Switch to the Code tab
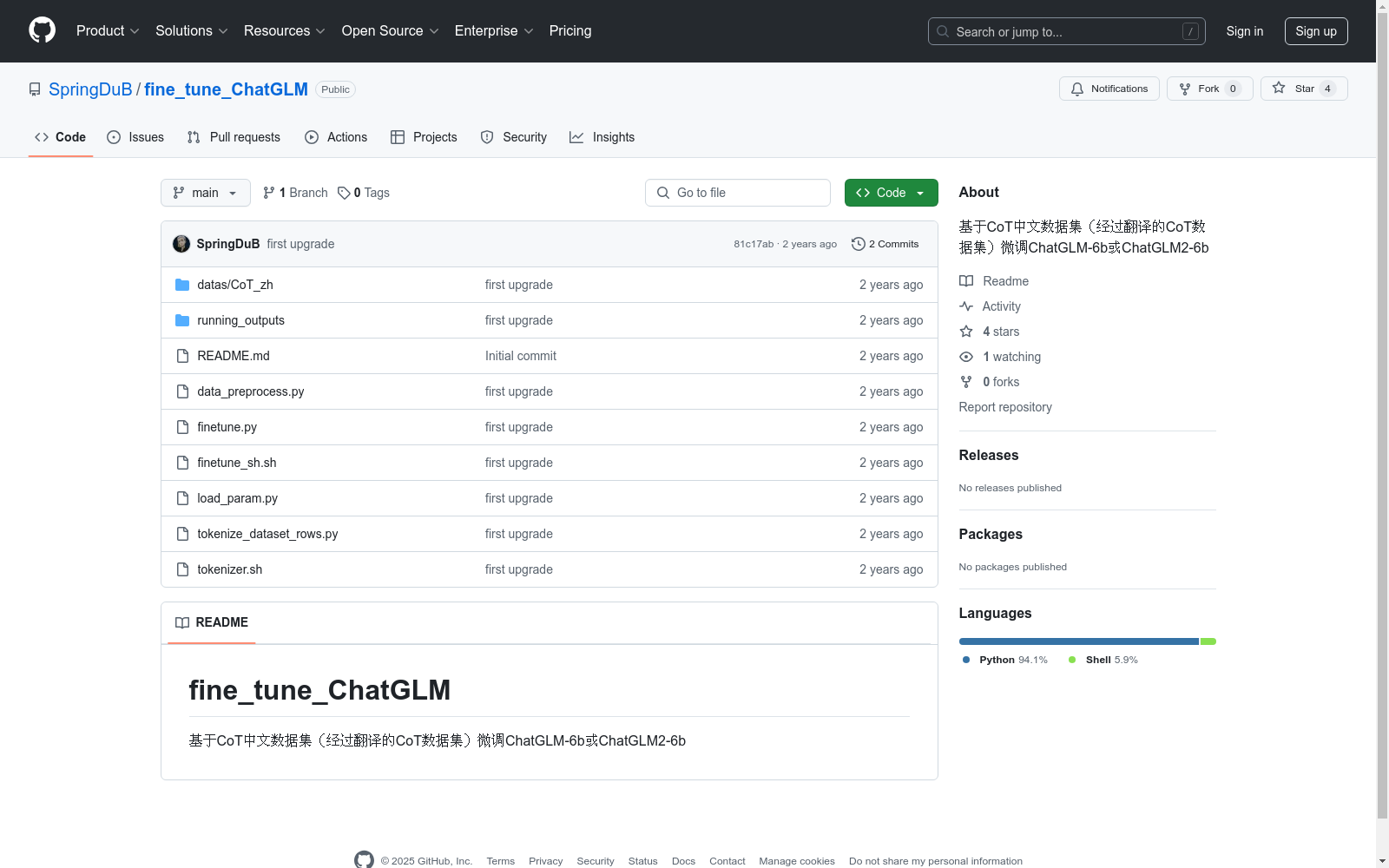The height and width of the screenshot is (868, 1389). (60, 137)
